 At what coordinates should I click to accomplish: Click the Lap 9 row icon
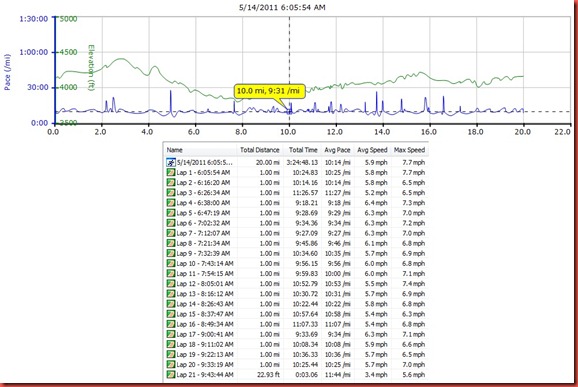click(171, 253)
